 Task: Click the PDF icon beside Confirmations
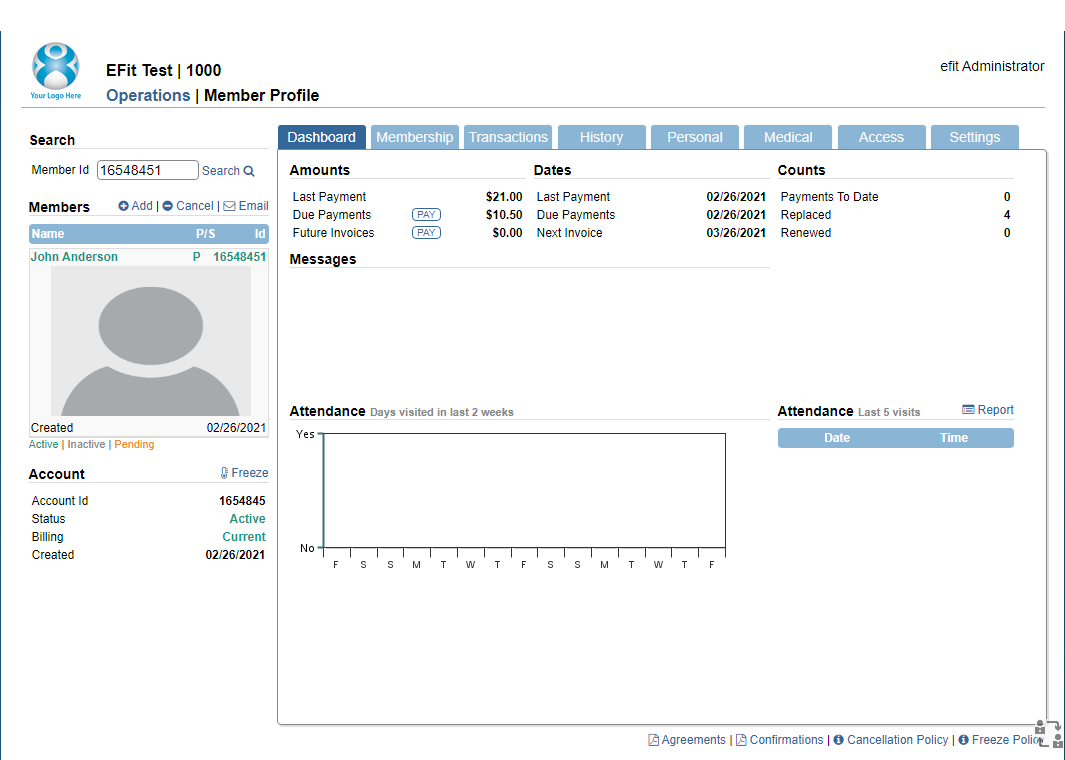[x=741, y=740]
